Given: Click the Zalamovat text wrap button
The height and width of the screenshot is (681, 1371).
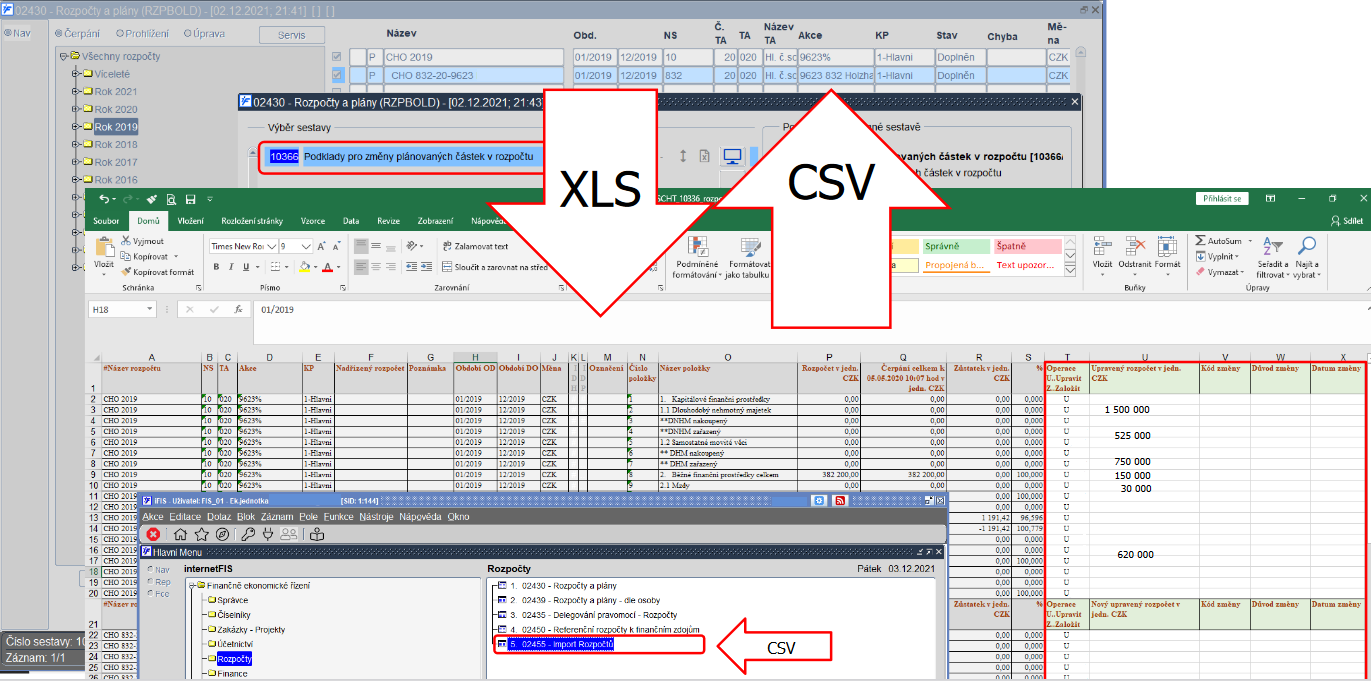Looking at the screenshot, I should (x=475, y=246).
